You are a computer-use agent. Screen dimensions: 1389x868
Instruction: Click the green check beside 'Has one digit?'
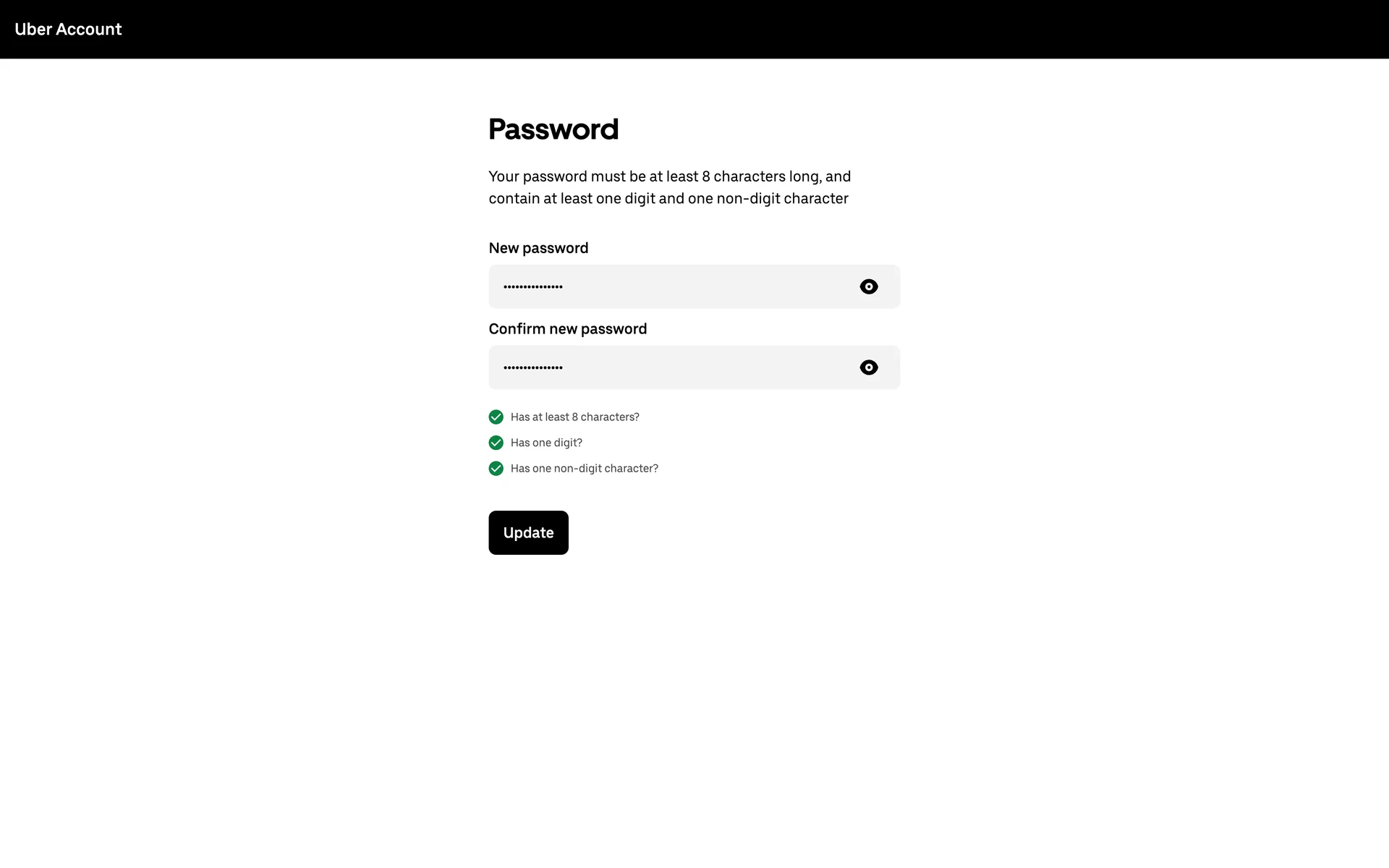pos(496,443)
